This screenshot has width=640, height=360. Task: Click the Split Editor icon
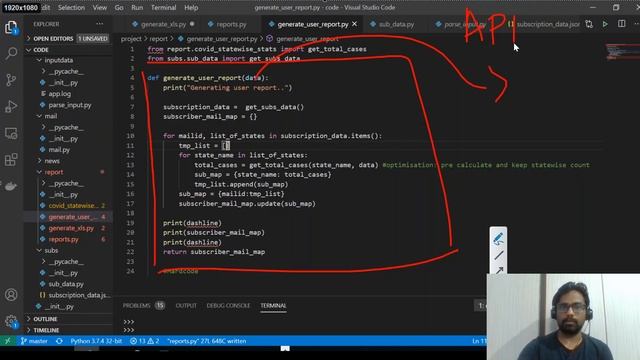621,24
